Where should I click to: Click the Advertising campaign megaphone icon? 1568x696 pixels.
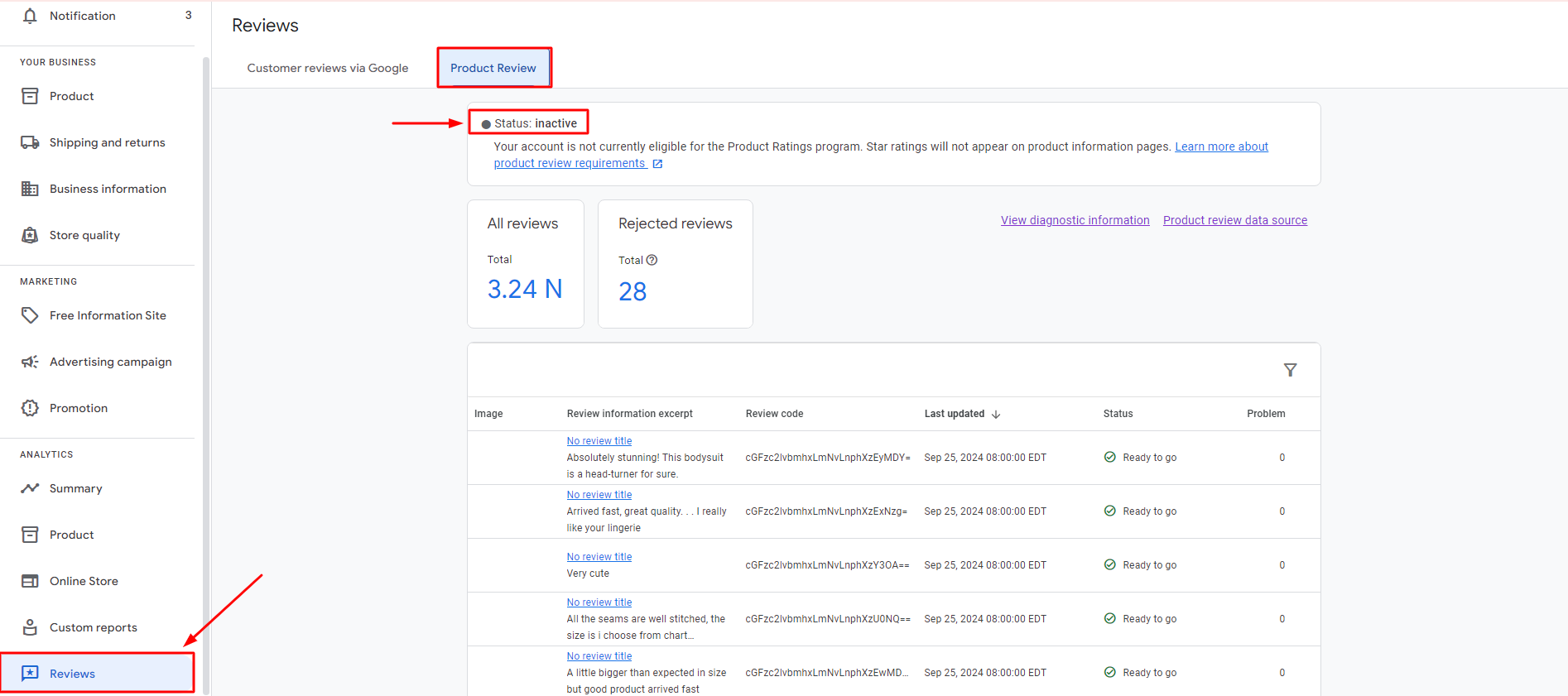pyautogui.click(x=30, y=362)
